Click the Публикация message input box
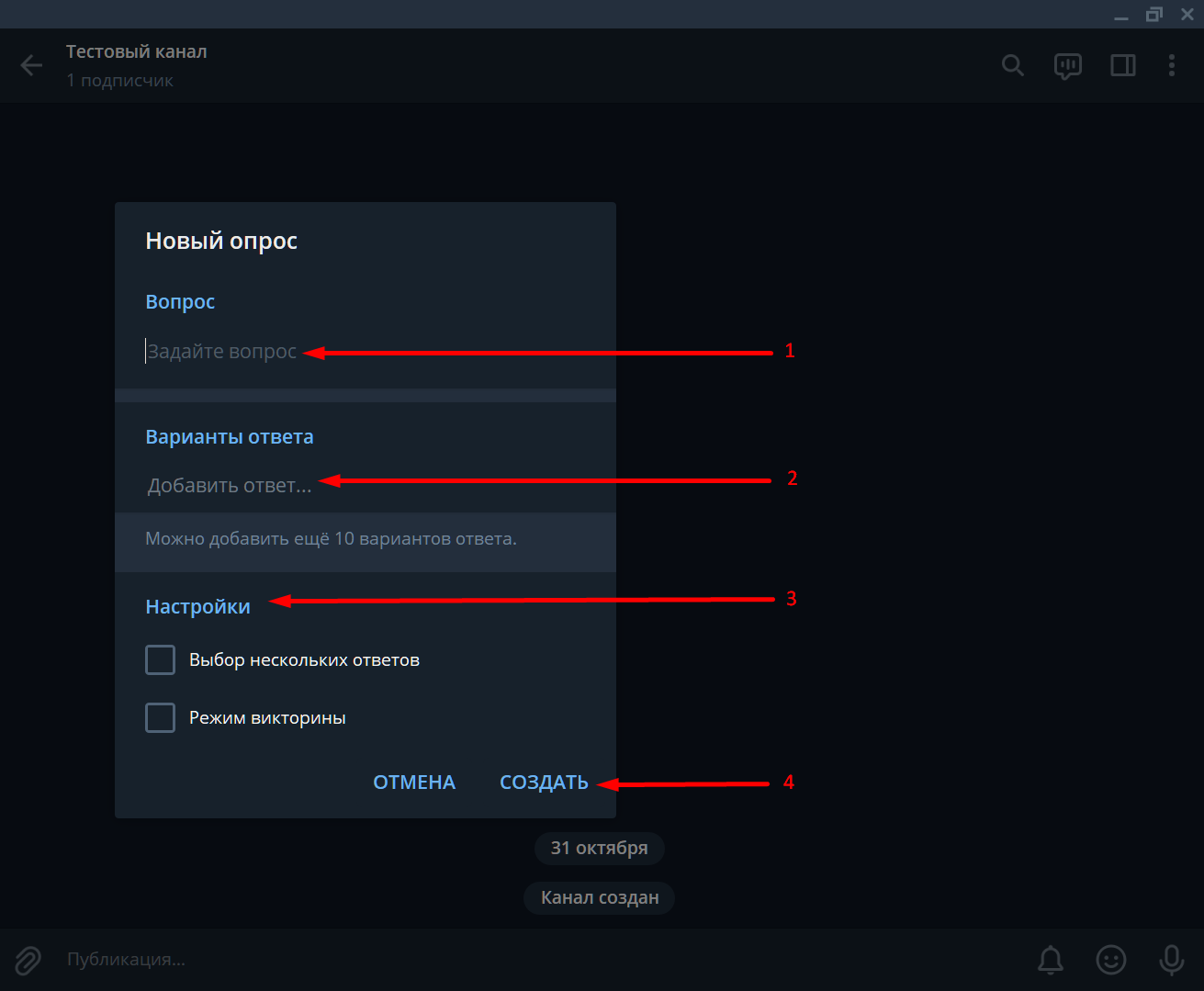The height and width of the screenshot is (991, 1204). click(542, 960)
